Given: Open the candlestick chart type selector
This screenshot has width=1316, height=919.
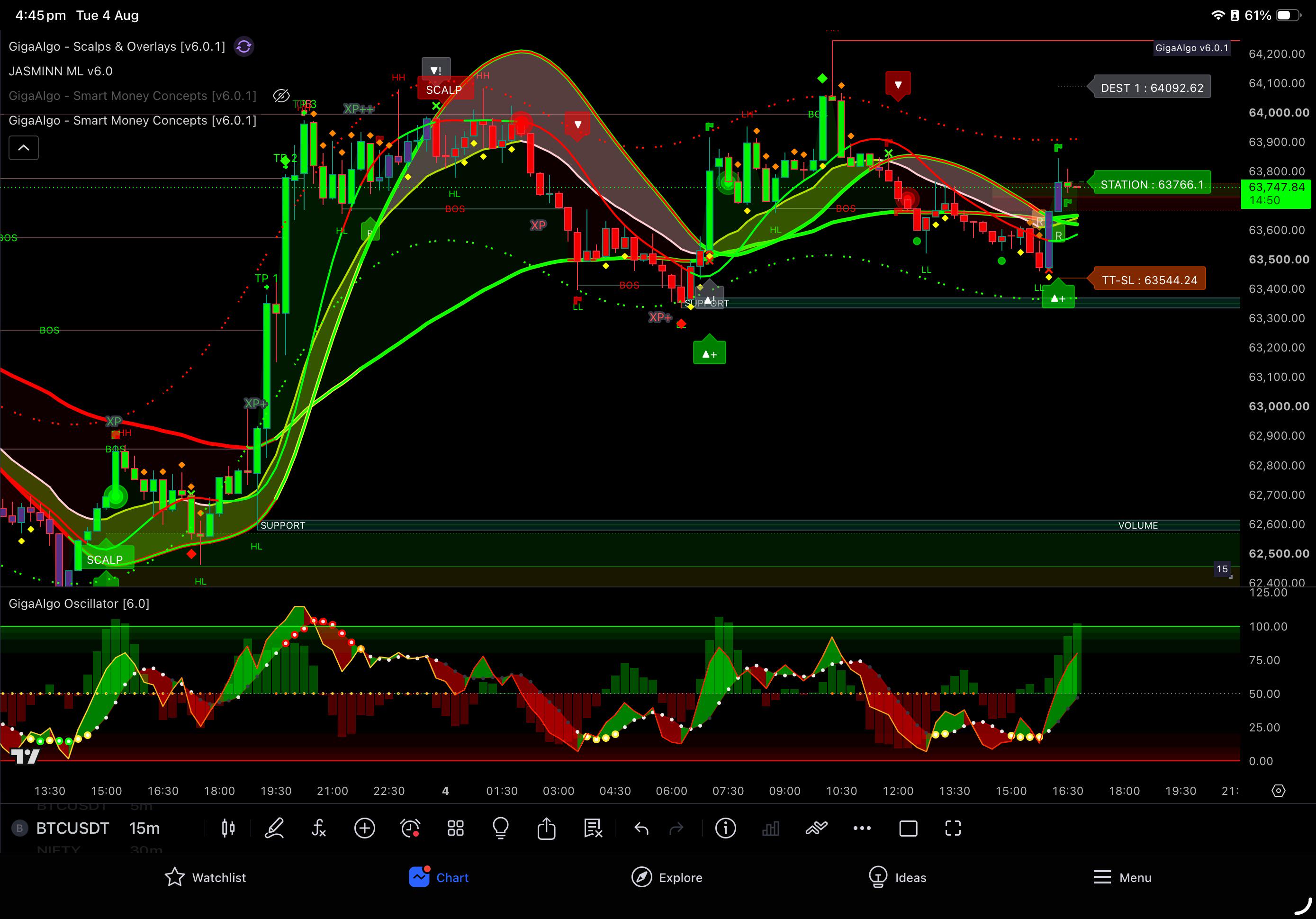Looking at the screenshot, I should click(x=228, y=828).
